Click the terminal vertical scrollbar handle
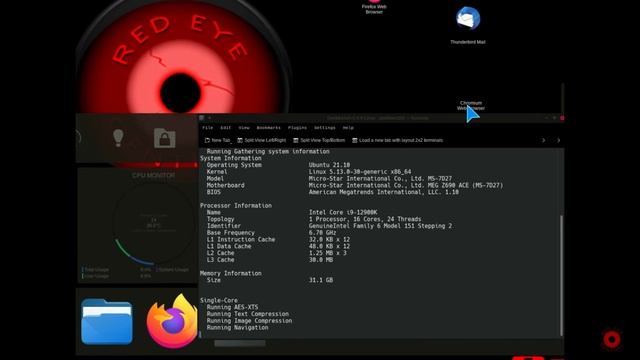The height and width of the screenshot is (360, 640). click(562, 275)
